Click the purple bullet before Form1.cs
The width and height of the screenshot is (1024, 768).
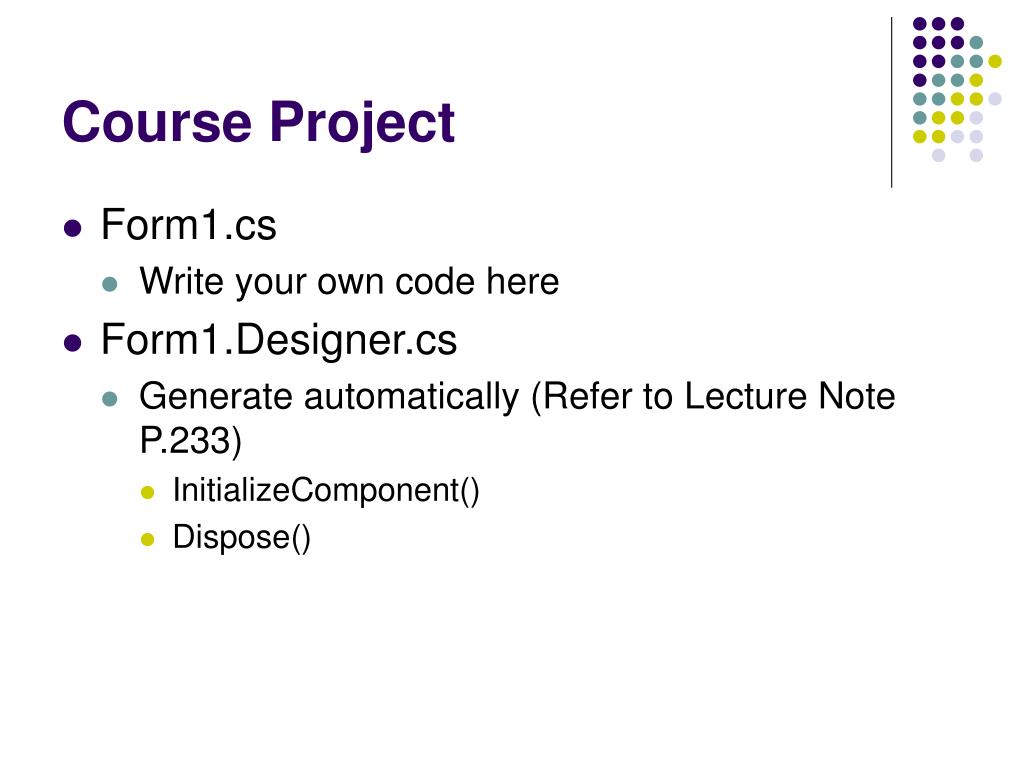coord(72,228)
